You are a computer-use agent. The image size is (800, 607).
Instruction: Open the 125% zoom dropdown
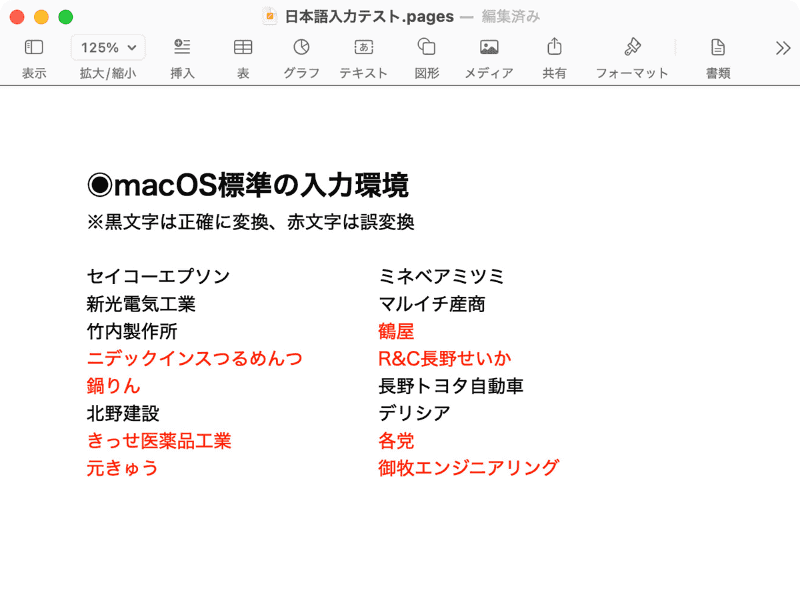point(108,47)
